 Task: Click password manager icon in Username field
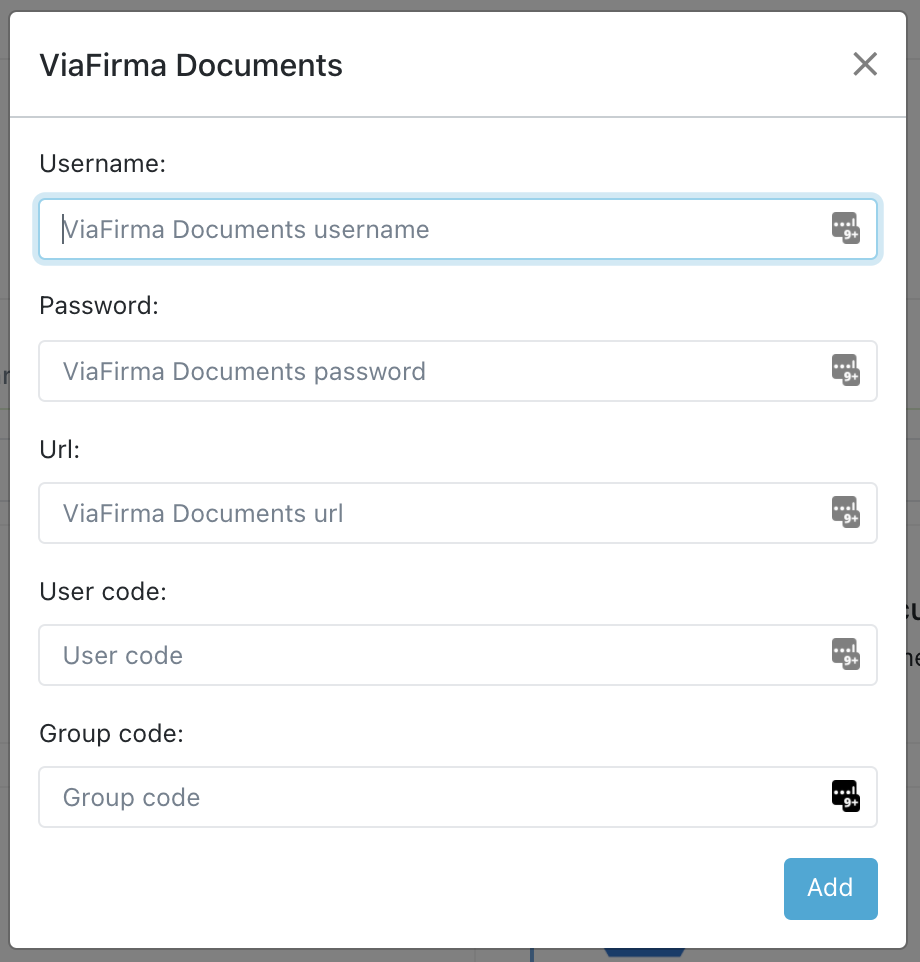coord(846,229)
